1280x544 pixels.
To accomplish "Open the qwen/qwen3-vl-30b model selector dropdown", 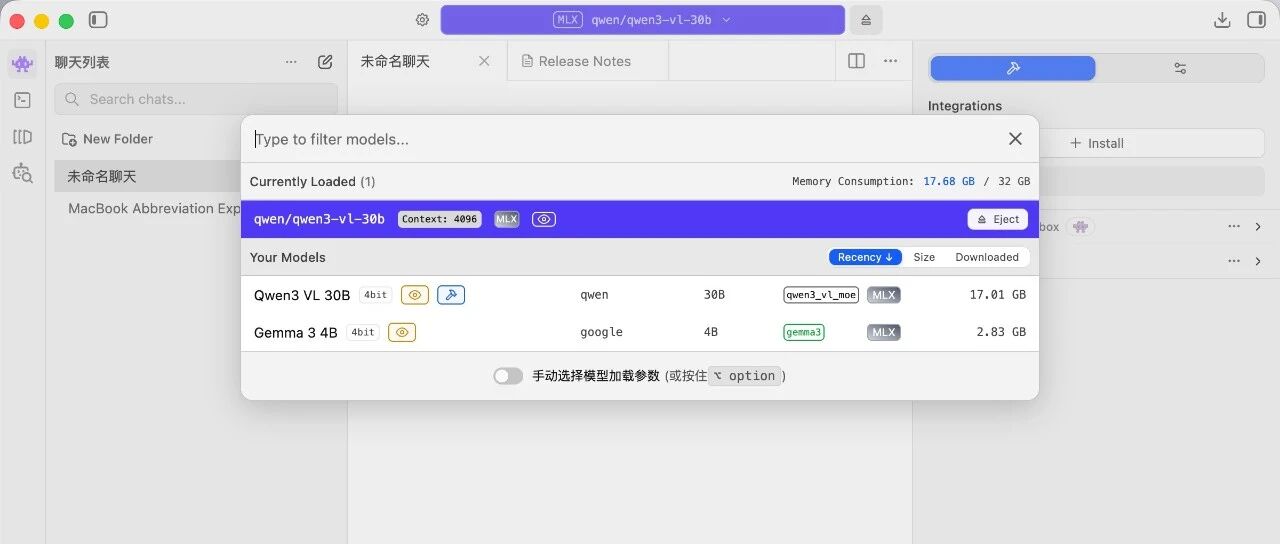I will pyautogui.click(x=643, y=20).
